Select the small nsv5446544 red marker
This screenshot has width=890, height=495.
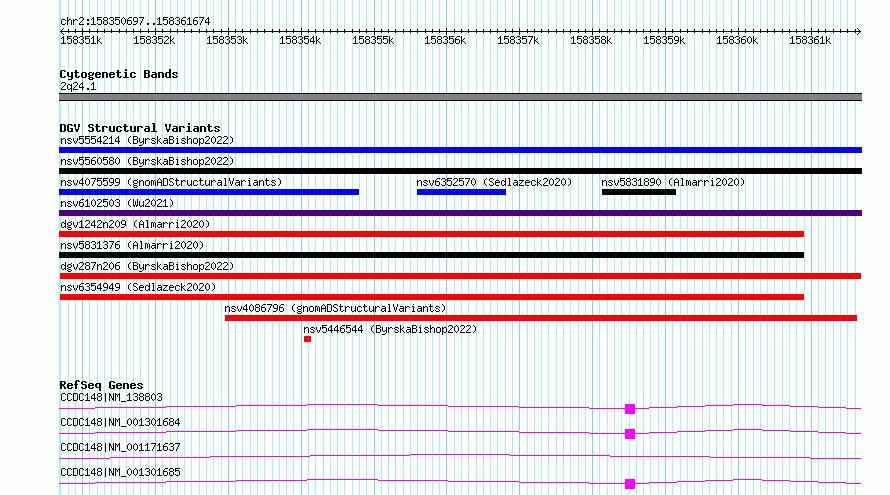tap(307, 339)
